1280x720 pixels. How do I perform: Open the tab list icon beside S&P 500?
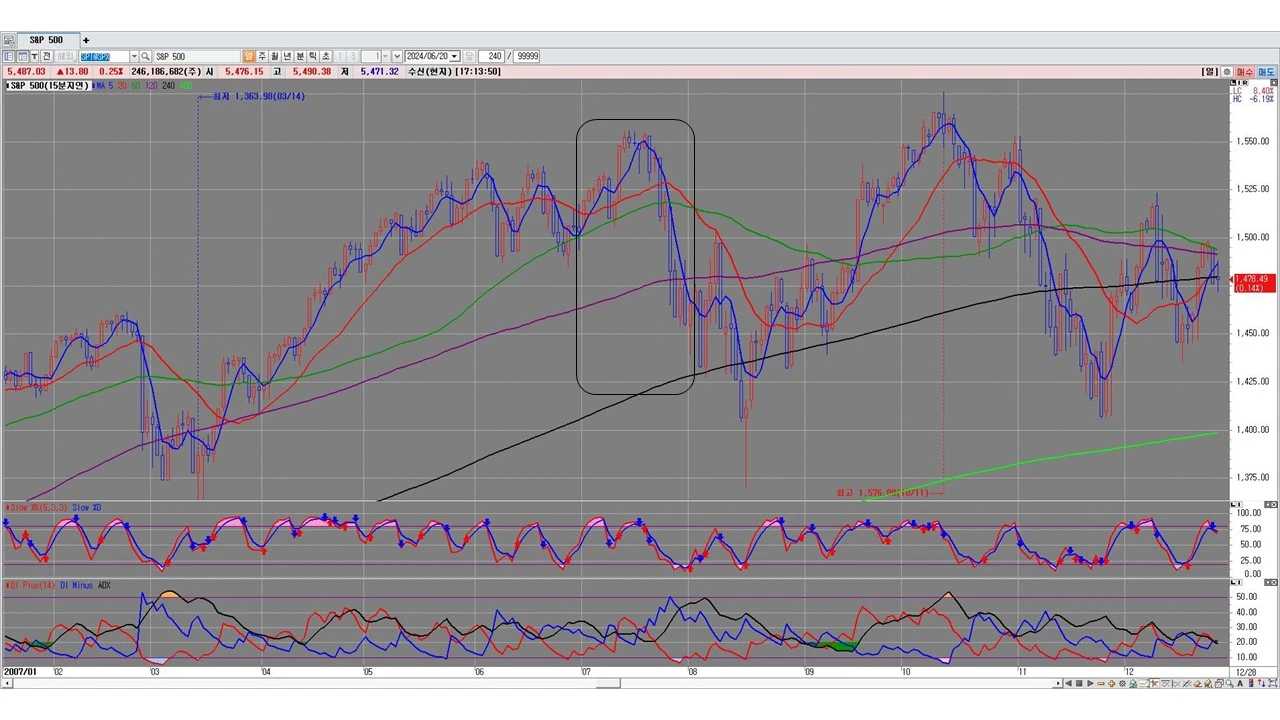point(9,40)
